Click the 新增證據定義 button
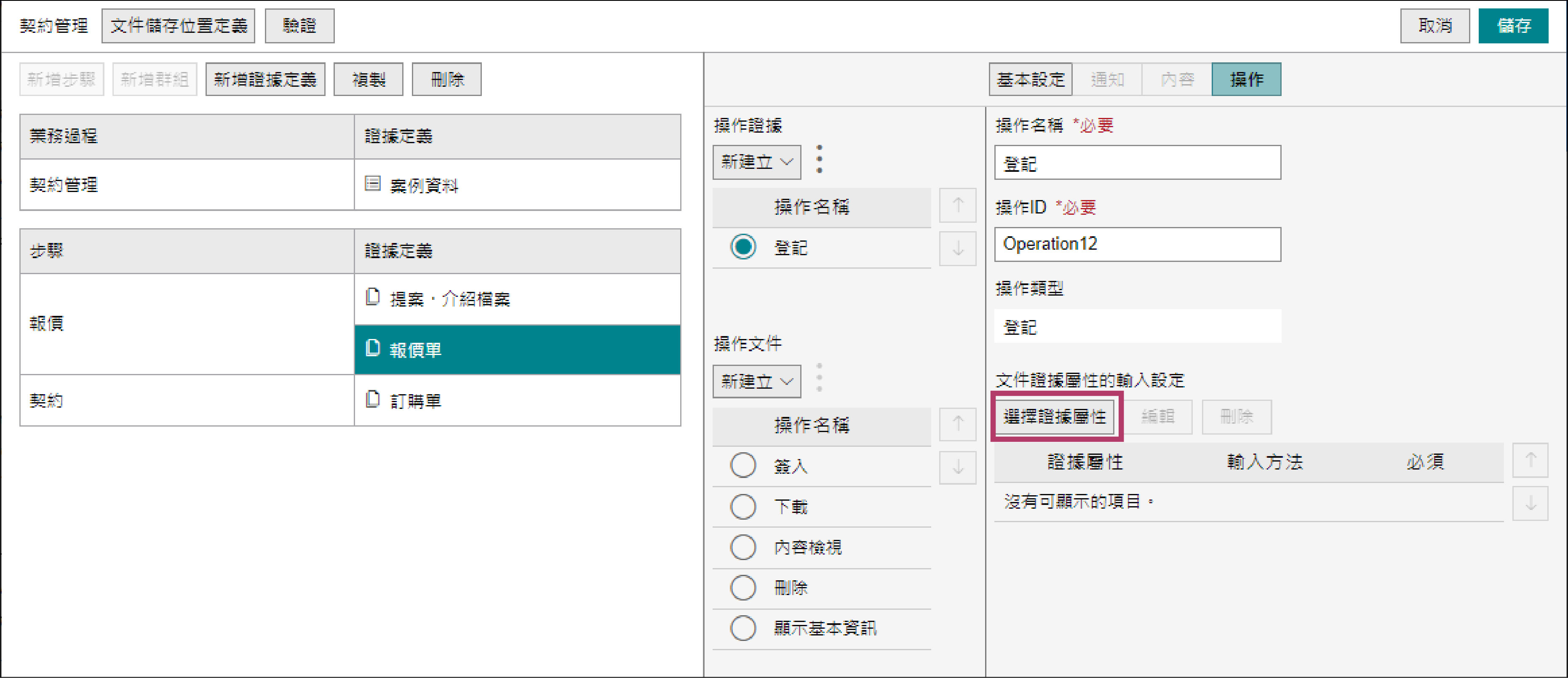The width and height of the screenshot is (1568, 678). 265,79
